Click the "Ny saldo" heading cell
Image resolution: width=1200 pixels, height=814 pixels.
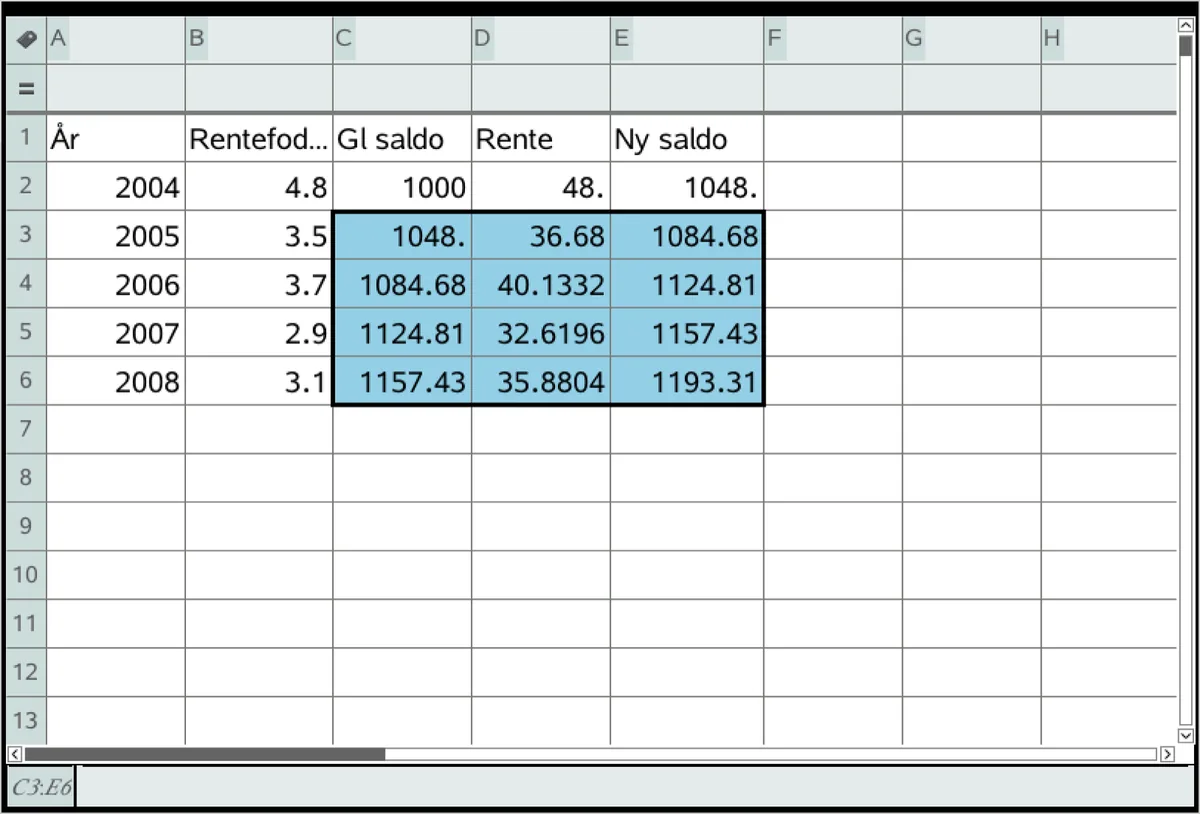687,138
